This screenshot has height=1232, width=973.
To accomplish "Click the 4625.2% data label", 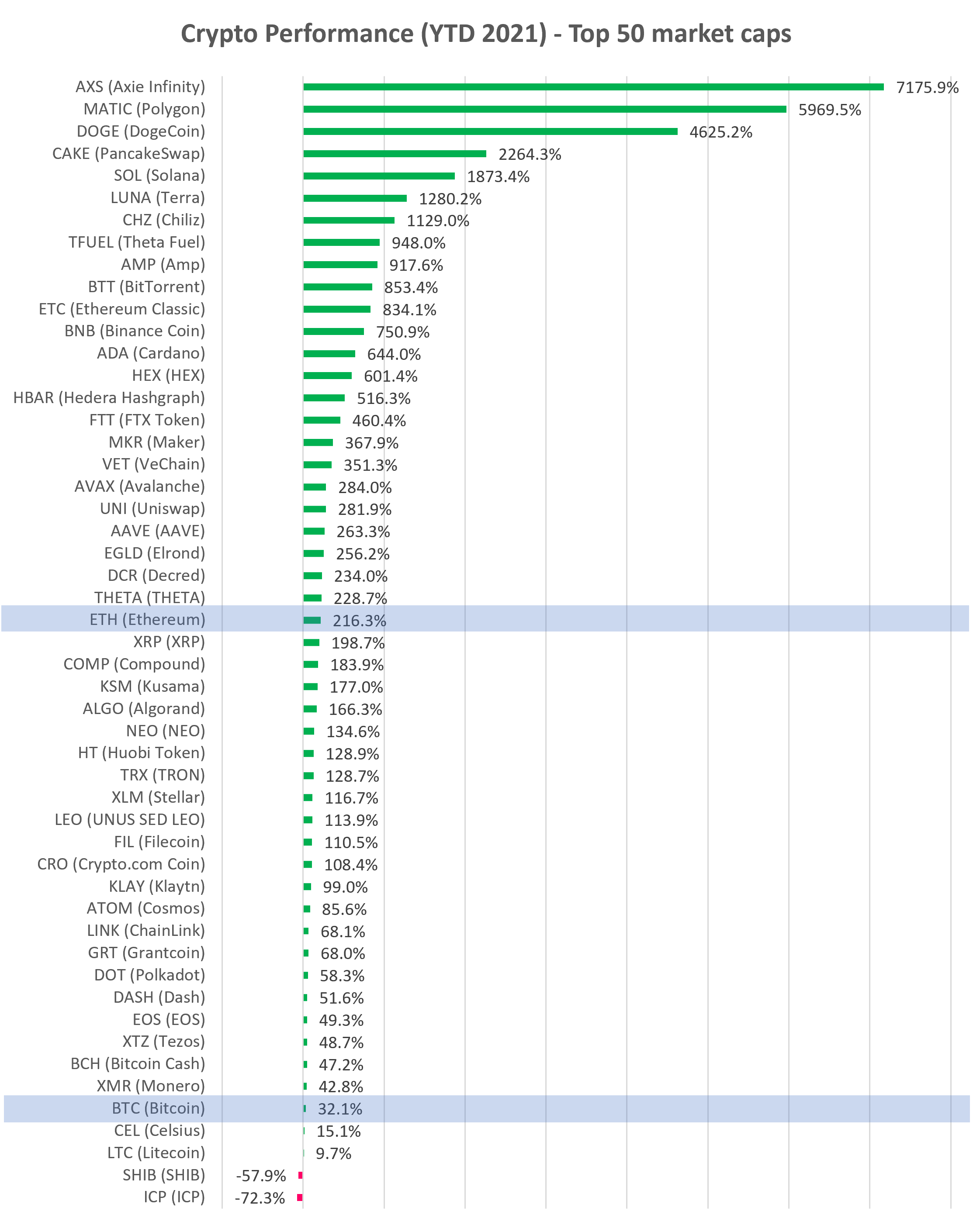I will (x=720, y=132).
